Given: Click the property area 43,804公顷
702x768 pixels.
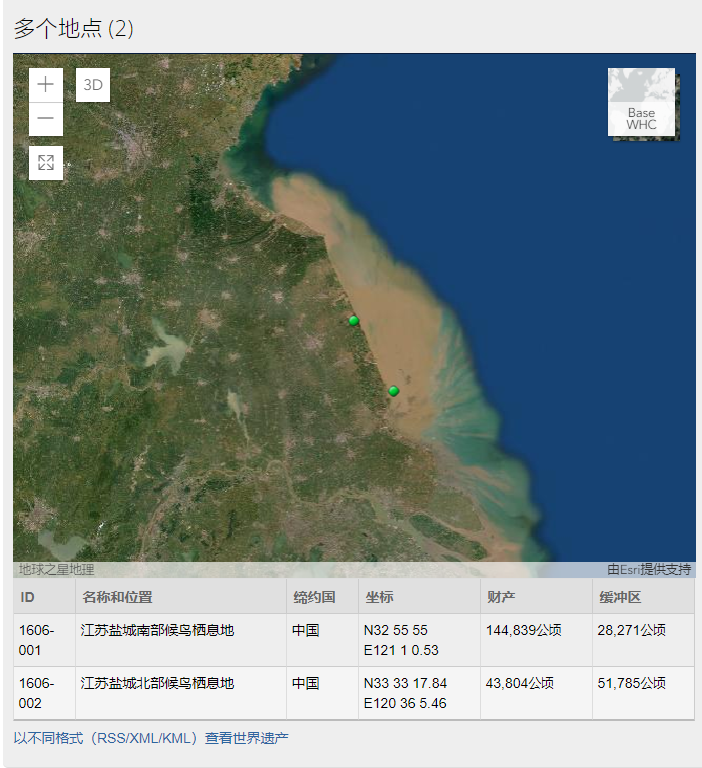Looking at the screenshot, I should [520, 683].
